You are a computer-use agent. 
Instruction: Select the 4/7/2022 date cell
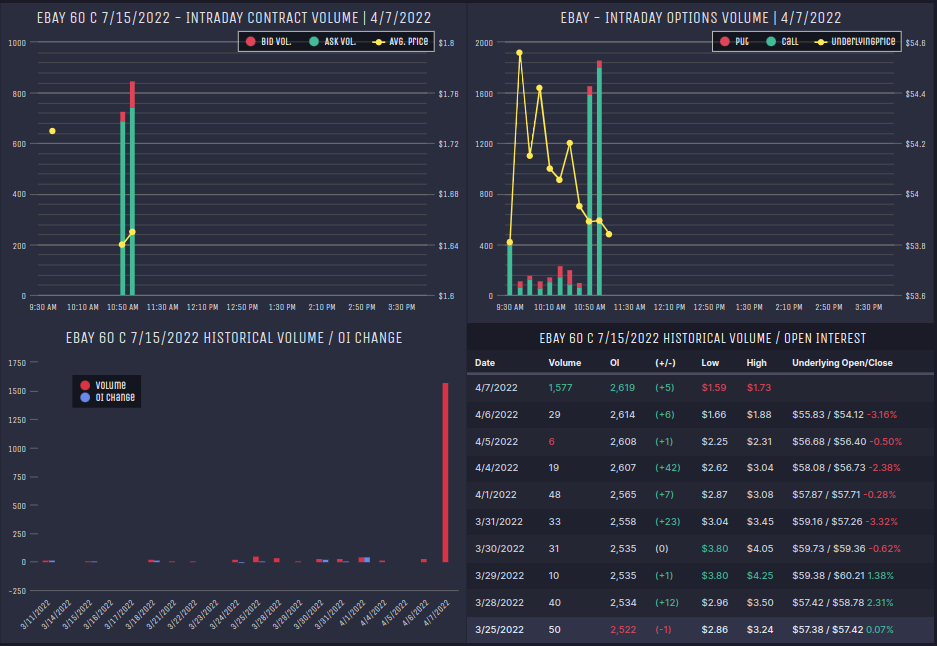(x=496, y=387)
